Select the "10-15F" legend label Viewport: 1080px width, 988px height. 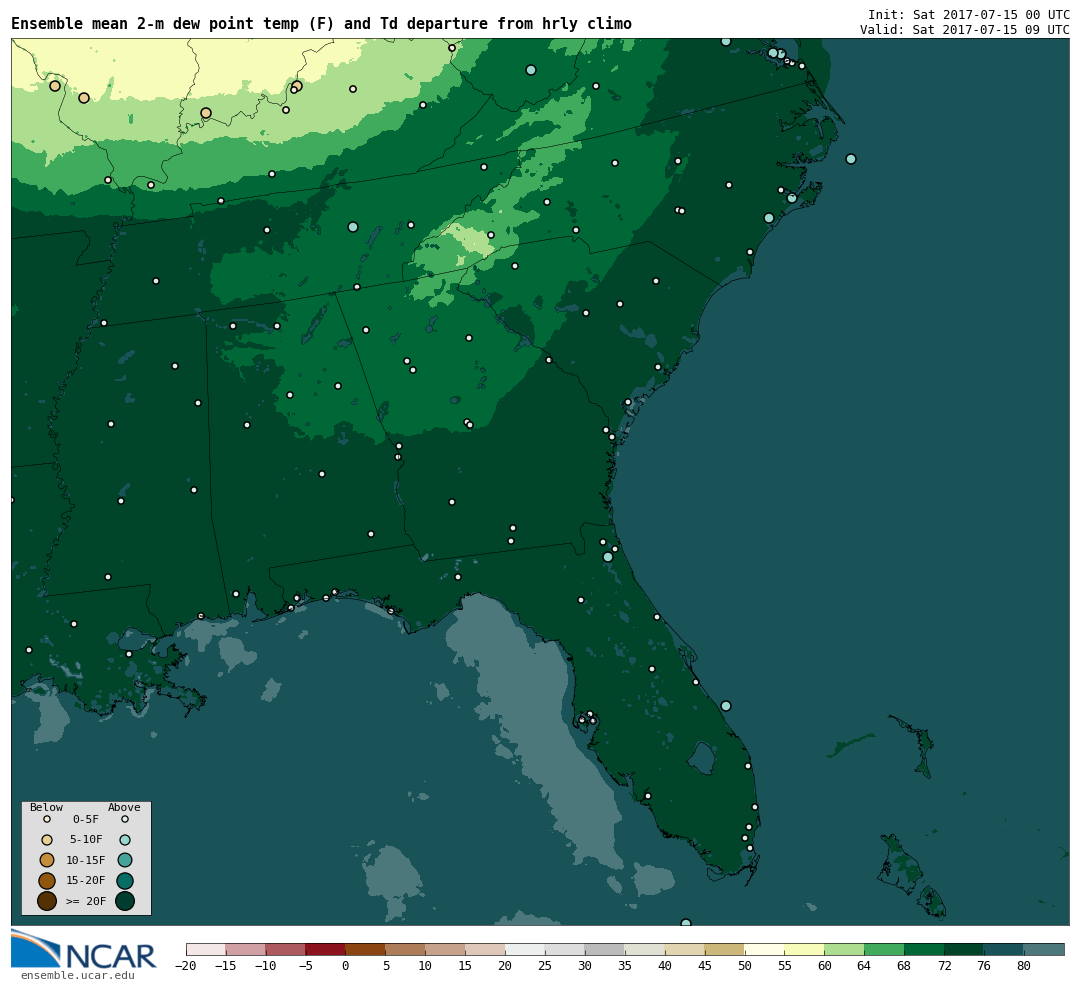point(86,861)
